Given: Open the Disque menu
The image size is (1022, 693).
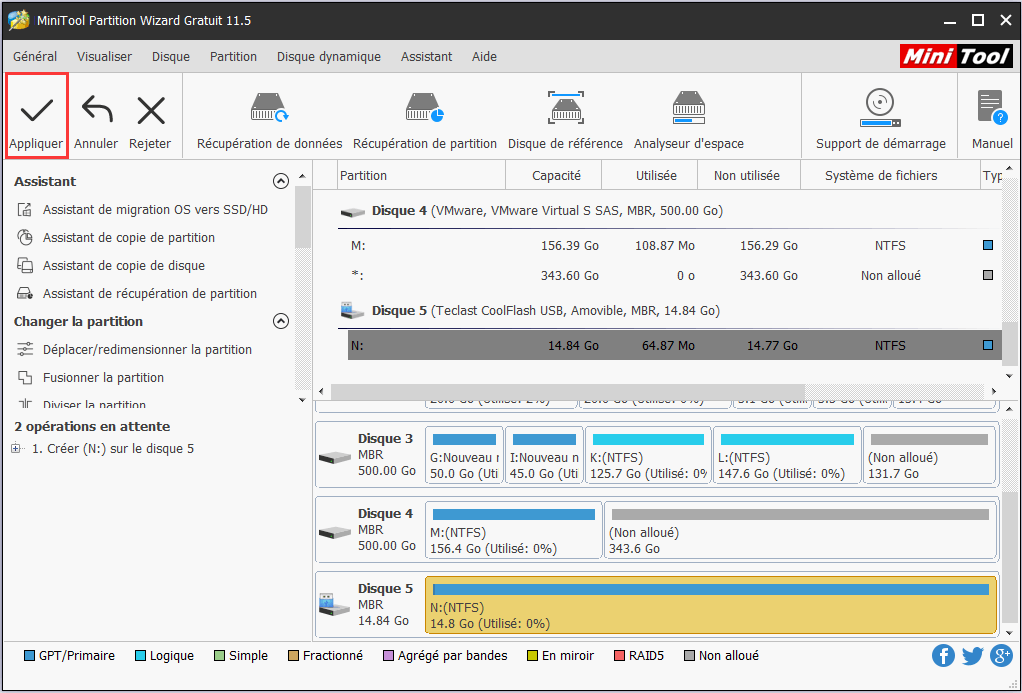Looking at the screenshot, I should (x=171, y=57).
